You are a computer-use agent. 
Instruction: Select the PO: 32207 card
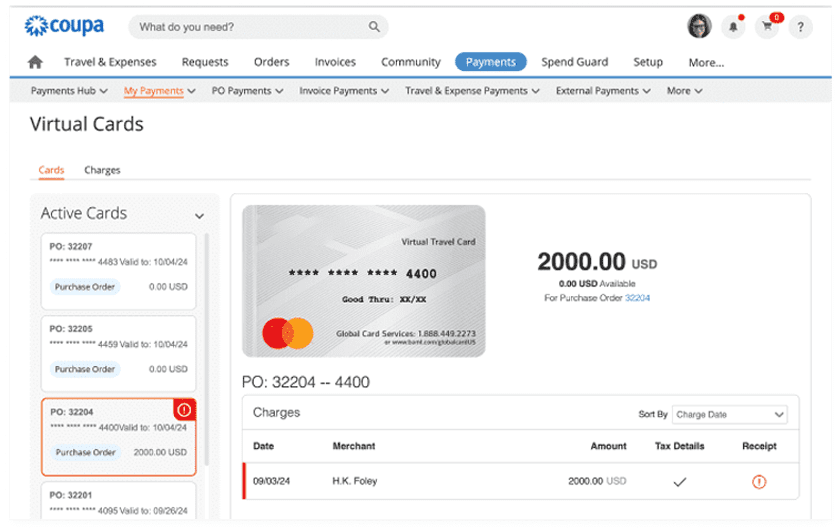(x=119, y=271)
